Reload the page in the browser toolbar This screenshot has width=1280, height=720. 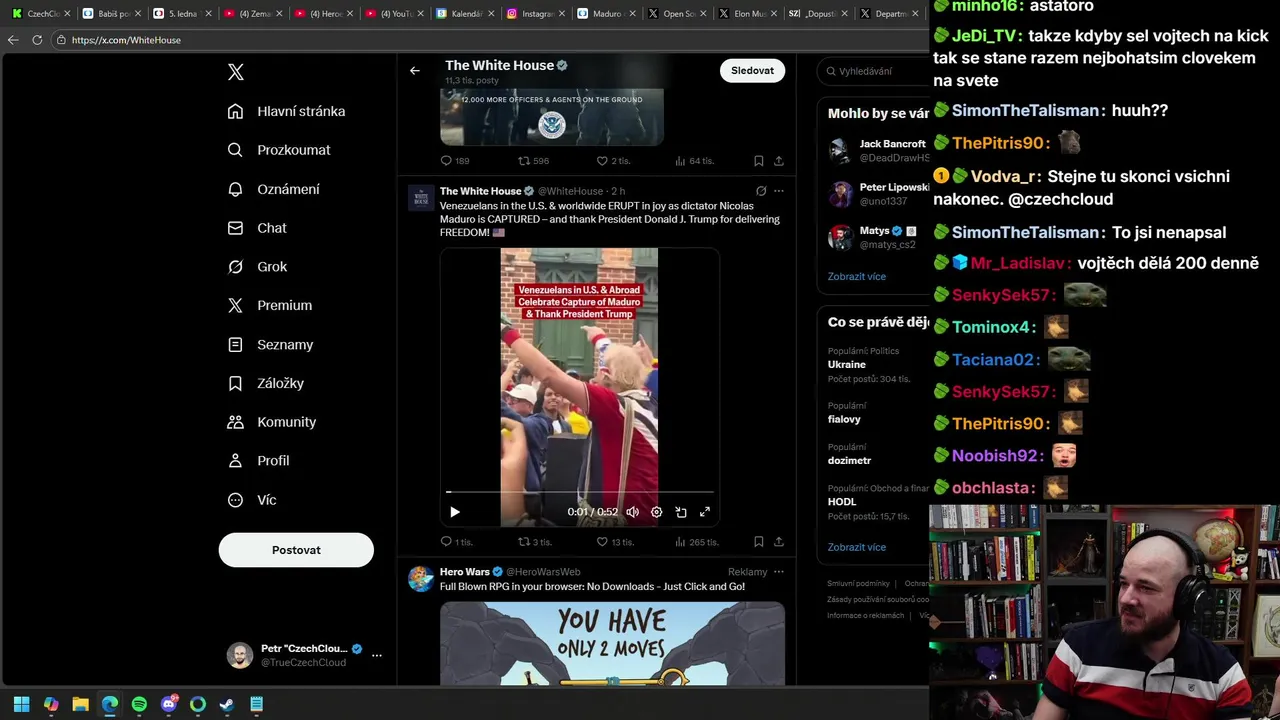37,40
